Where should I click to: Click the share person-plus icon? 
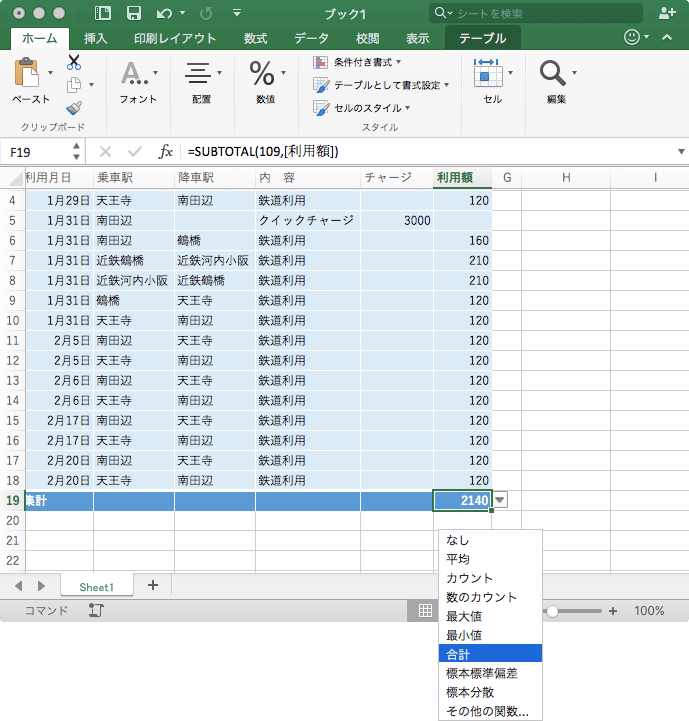coord(666,13)
